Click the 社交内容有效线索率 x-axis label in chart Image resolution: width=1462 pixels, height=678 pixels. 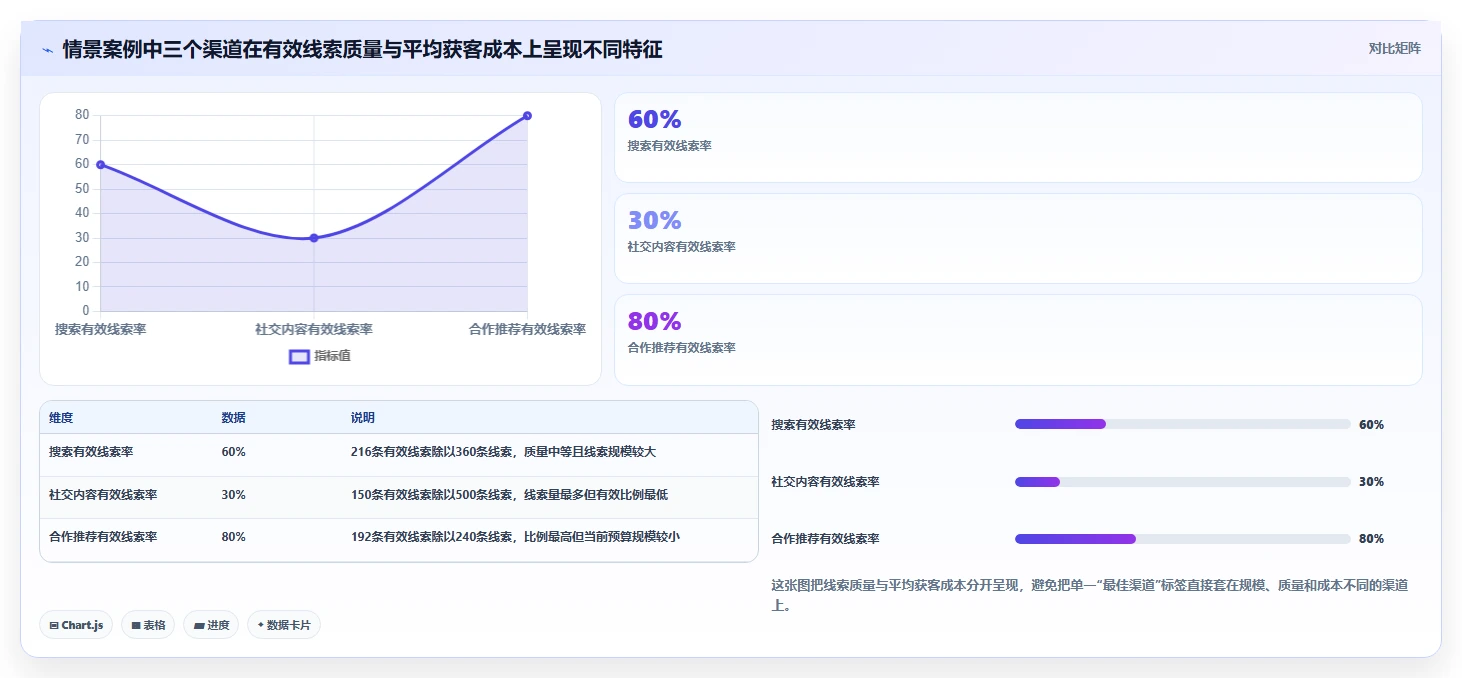pos(314,329)
